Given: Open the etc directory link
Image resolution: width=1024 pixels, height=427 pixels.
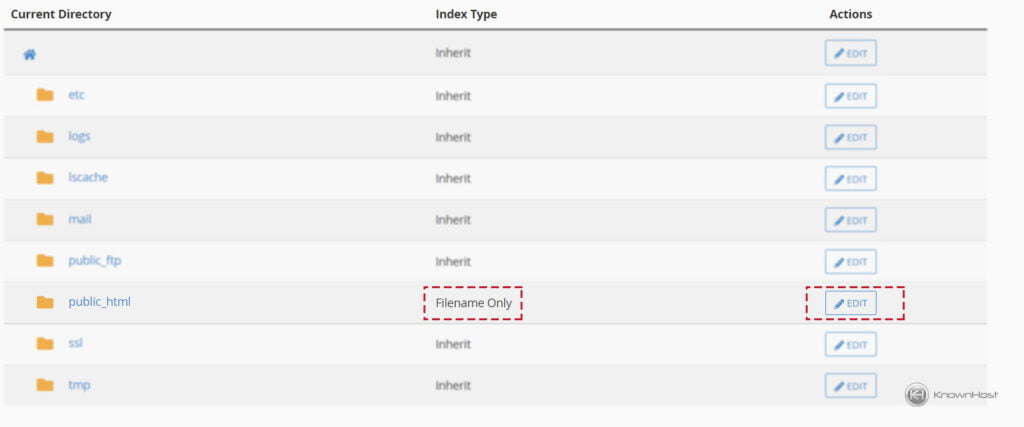Looking at the screenshot, I should 76,95.
